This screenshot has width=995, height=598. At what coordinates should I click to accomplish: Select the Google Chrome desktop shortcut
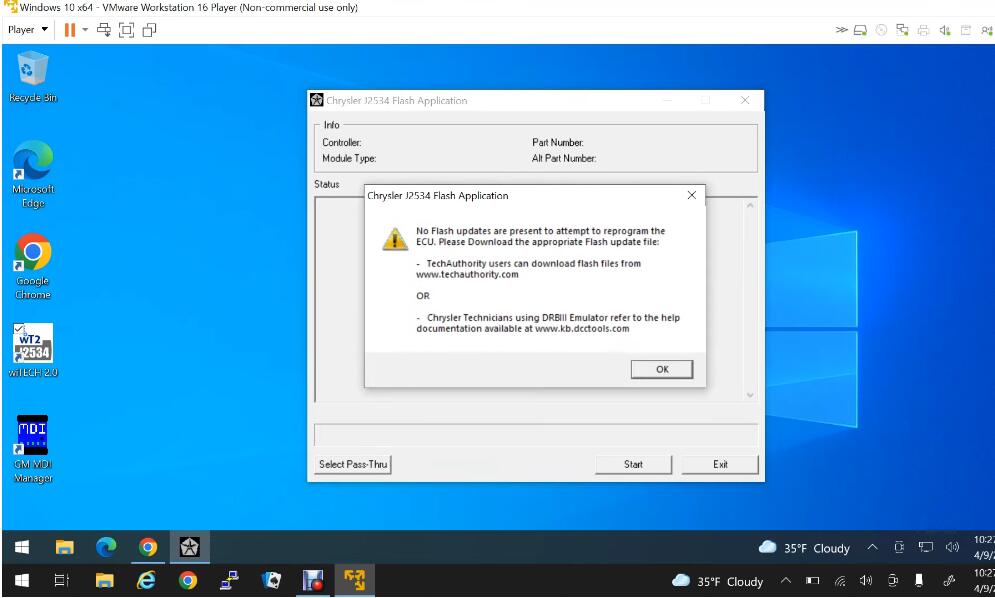point(33,267)
